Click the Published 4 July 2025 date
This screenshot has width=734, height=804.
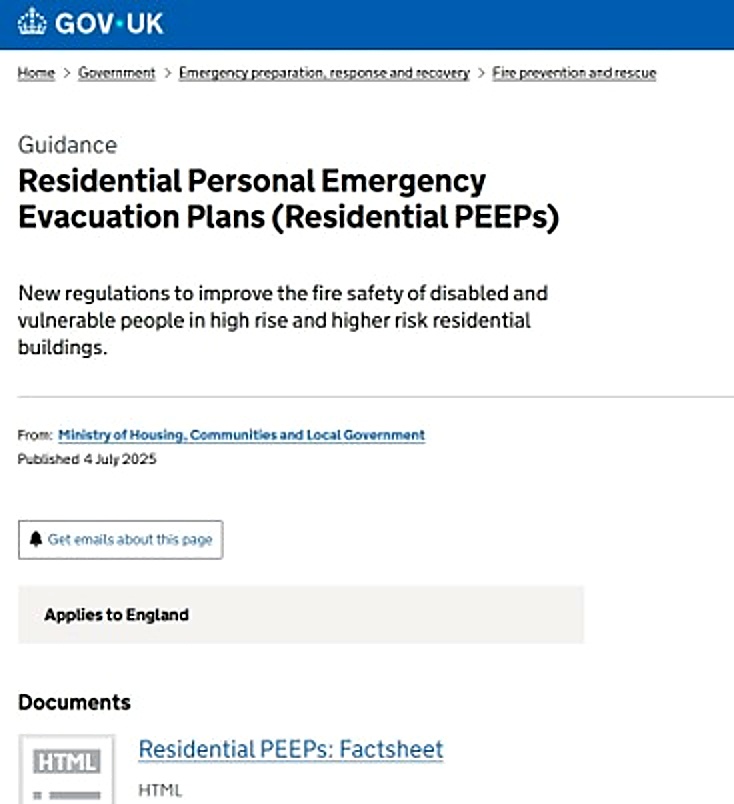(87, 459)
